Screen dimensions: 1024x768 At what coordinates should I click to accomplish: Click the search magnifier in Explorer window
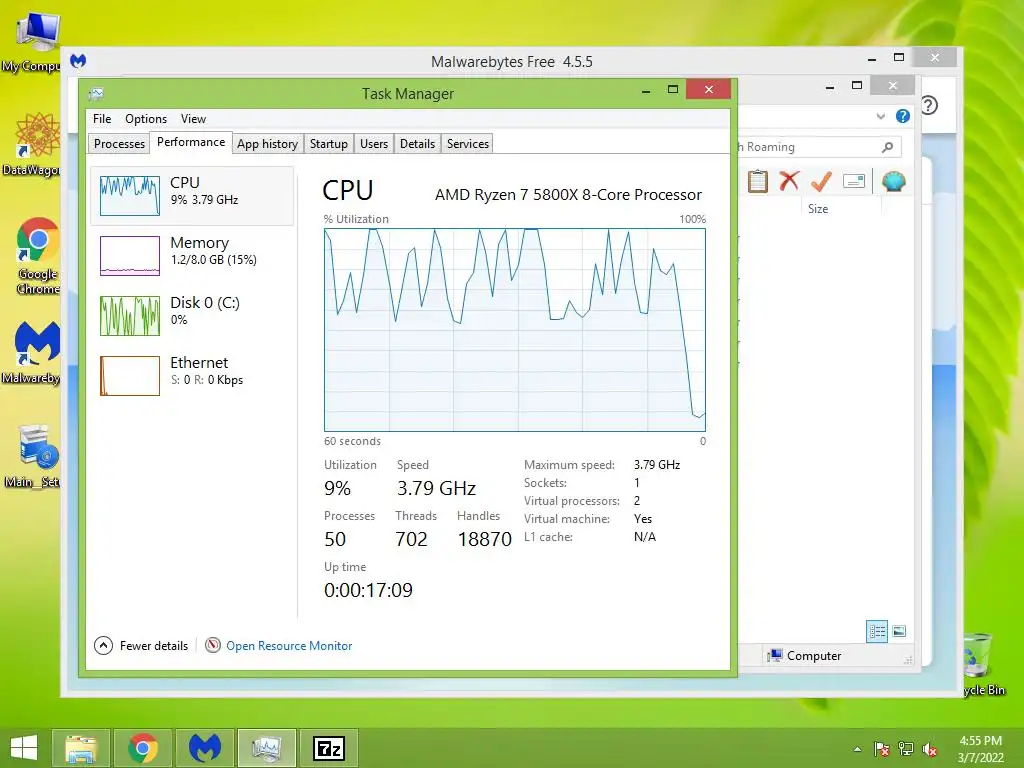(887, 147)
